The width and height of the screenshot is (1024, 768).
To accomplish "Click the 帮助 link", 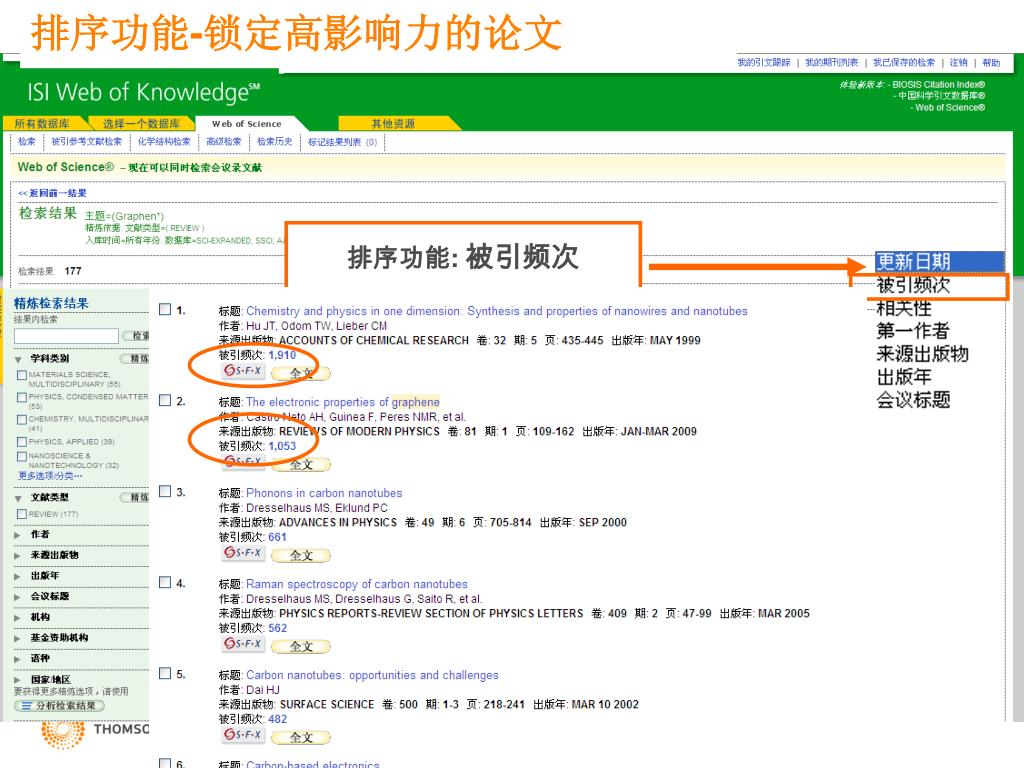I will [991, 63].
